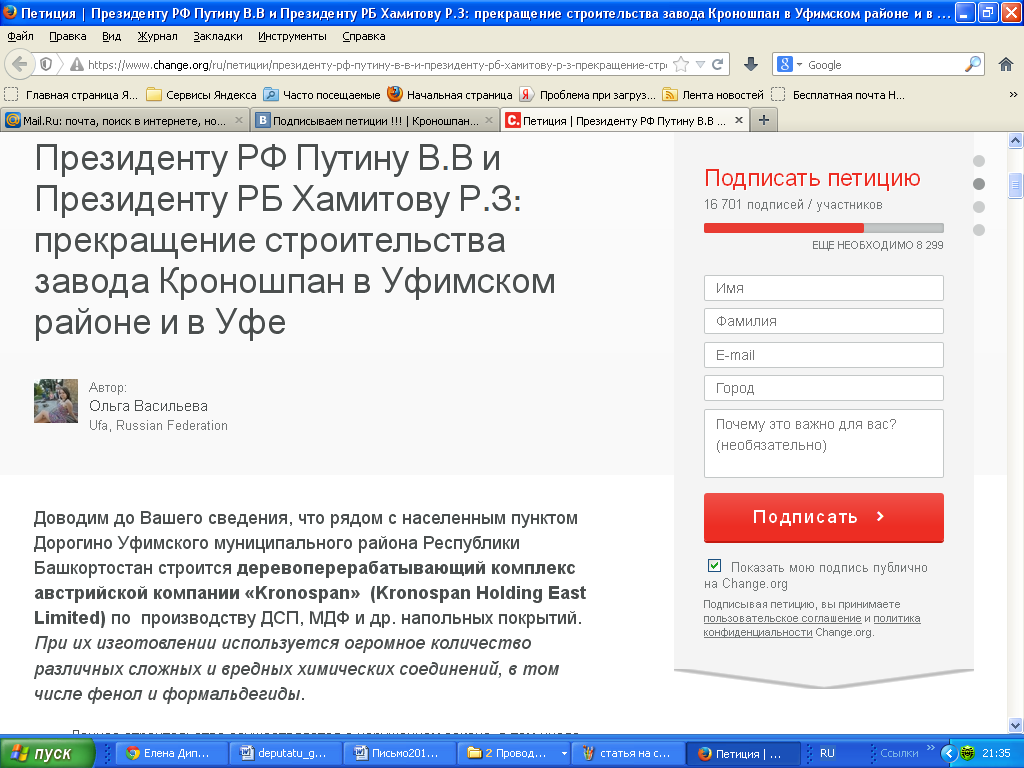Image resolution: width=1024 pixels, height=768 pixels.
Task: Open the Файл menu
Action: (20, 36)
